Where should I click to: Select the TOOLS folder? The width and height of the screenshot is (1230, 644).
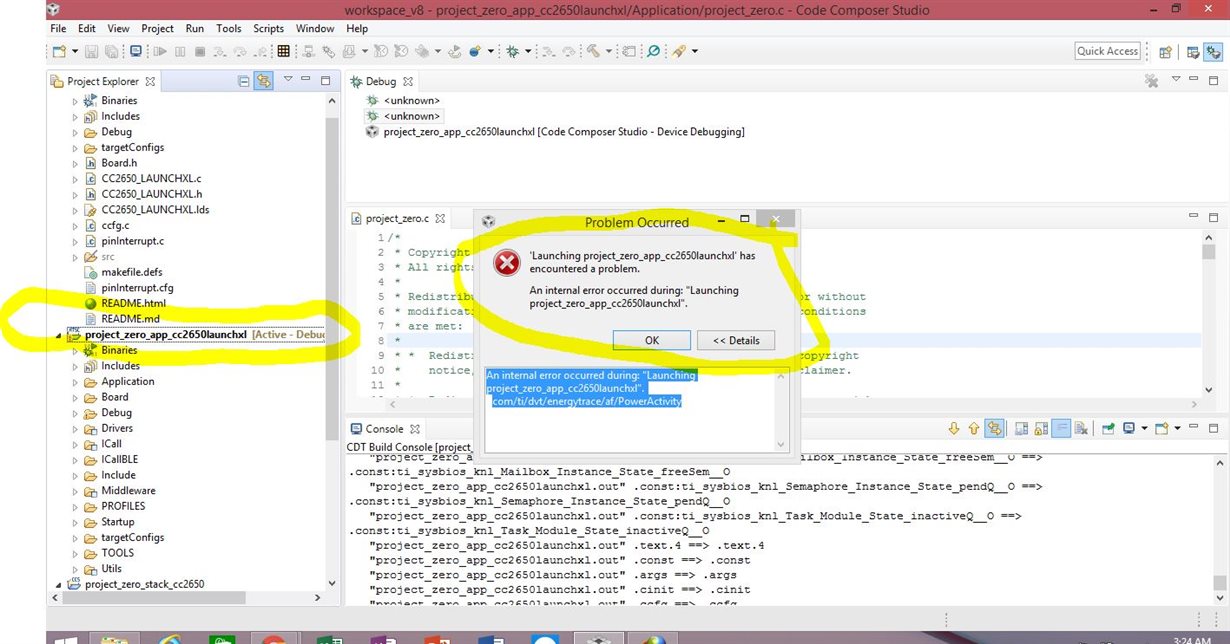pos(117,553)
